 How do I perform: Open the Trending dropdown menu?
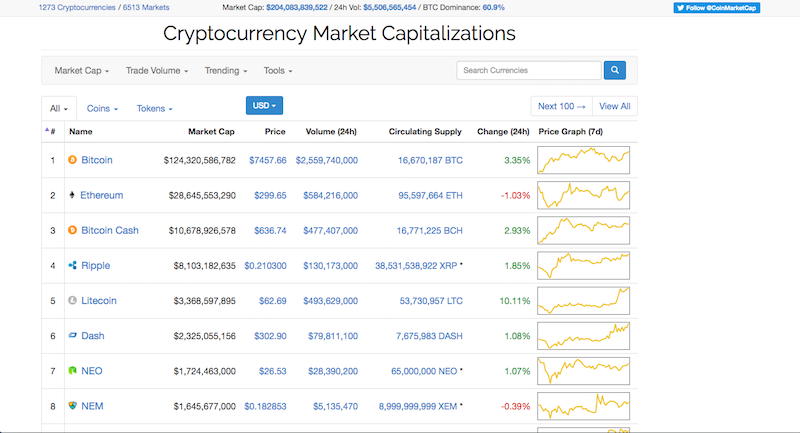226,71
